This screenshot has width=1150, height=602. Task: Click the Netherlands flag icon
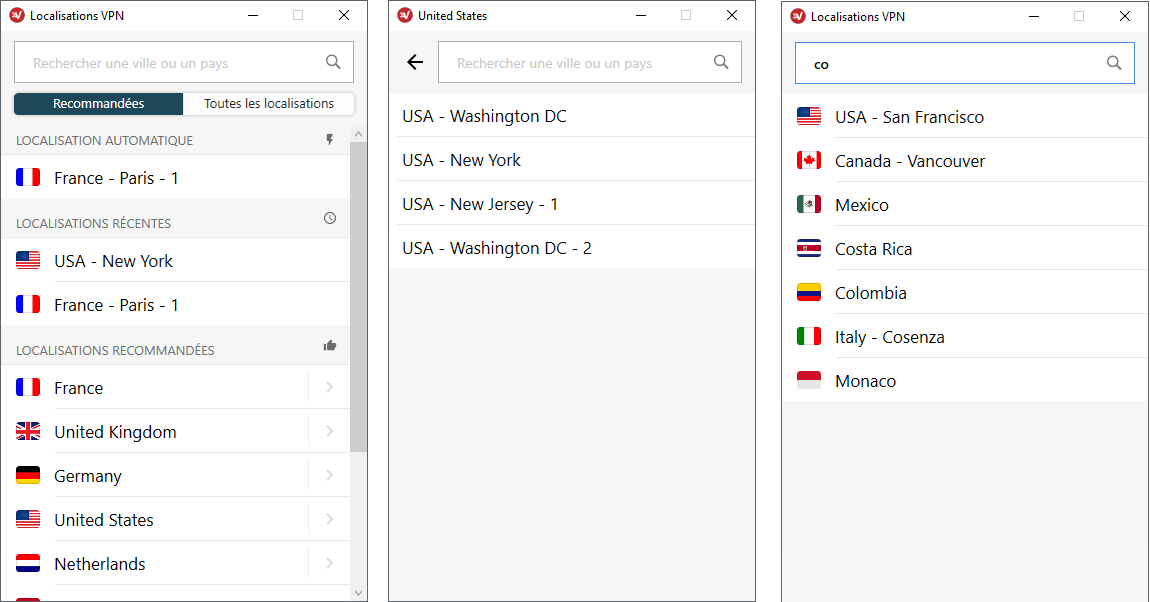[x=28, y=563]
